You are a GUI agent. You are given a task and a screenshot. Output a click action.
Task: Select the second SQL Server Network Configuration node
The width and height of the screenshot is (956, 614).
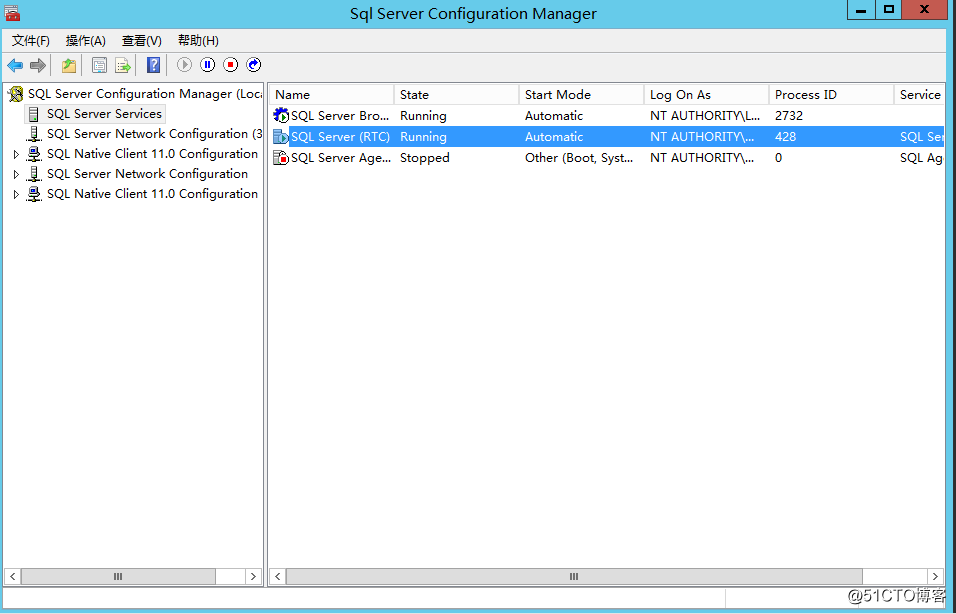point(148,174)
